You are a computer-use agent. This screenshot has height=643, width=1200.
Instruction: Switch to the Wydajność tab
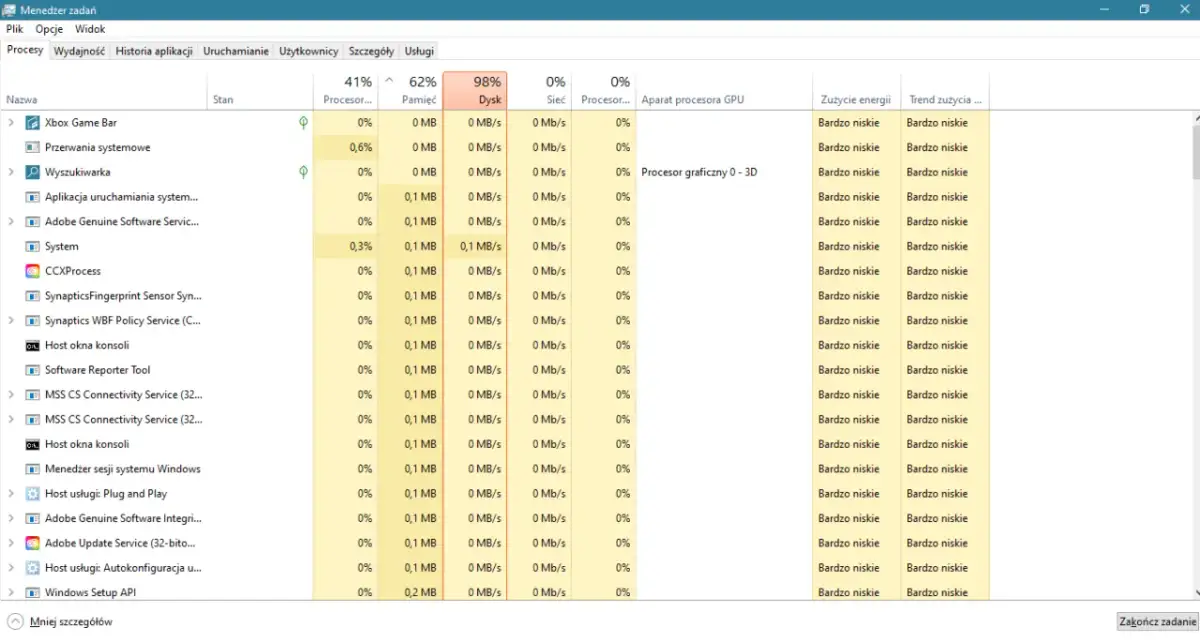pos(79,51)
